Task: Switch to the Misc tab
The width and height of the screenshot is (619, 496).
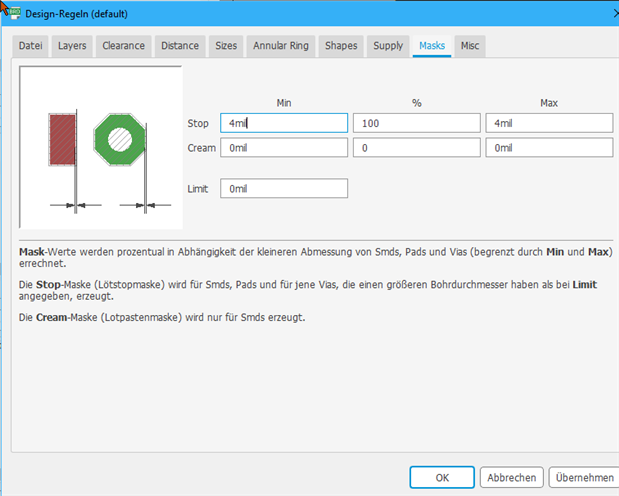Action: point(470,46)
